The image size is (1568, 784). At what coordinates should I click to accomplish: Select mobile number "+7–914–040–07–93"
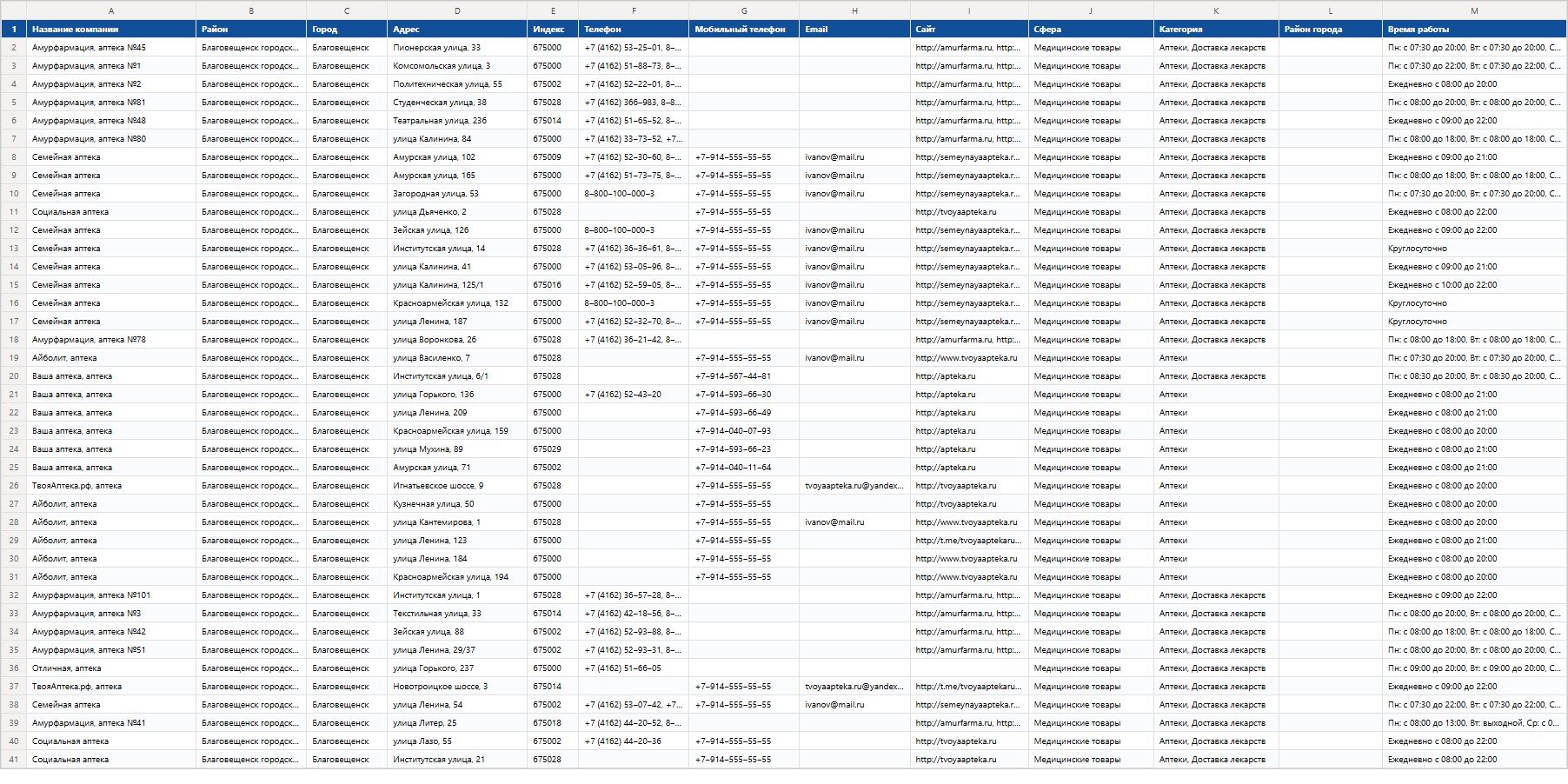click(744, 431)
